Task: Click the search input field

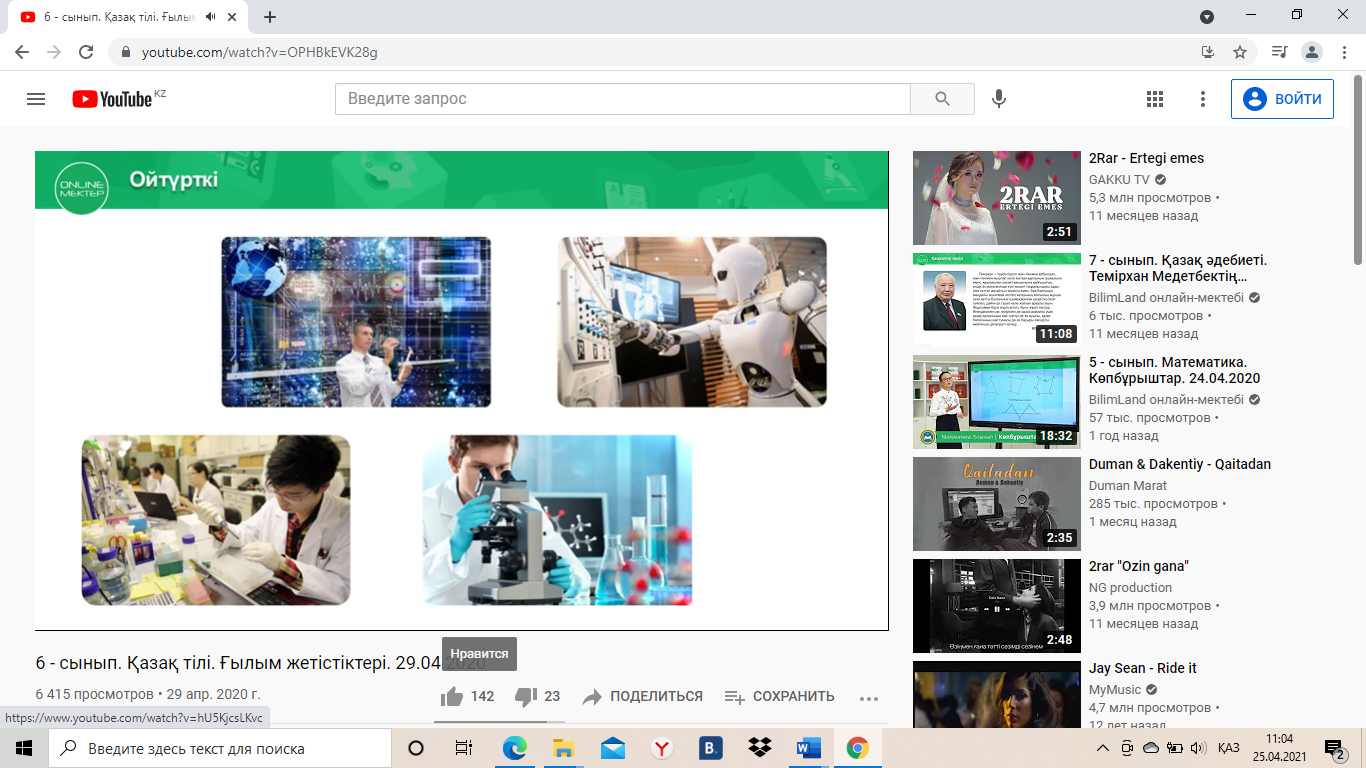Action: 622,99
